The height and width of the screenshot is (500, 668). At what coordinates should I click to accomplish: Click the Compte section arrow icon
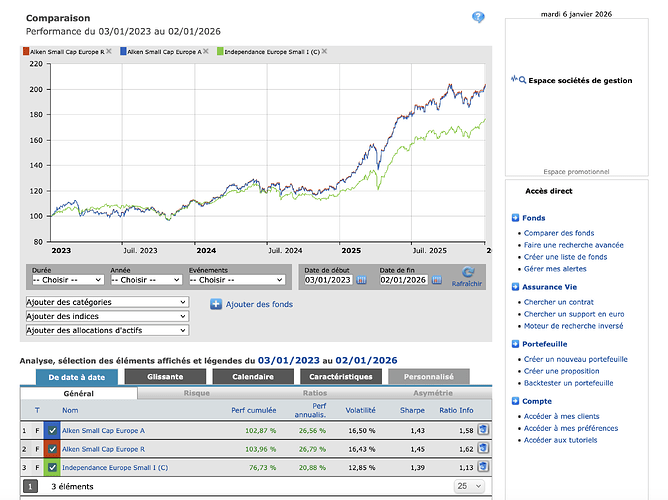point(515,401)
